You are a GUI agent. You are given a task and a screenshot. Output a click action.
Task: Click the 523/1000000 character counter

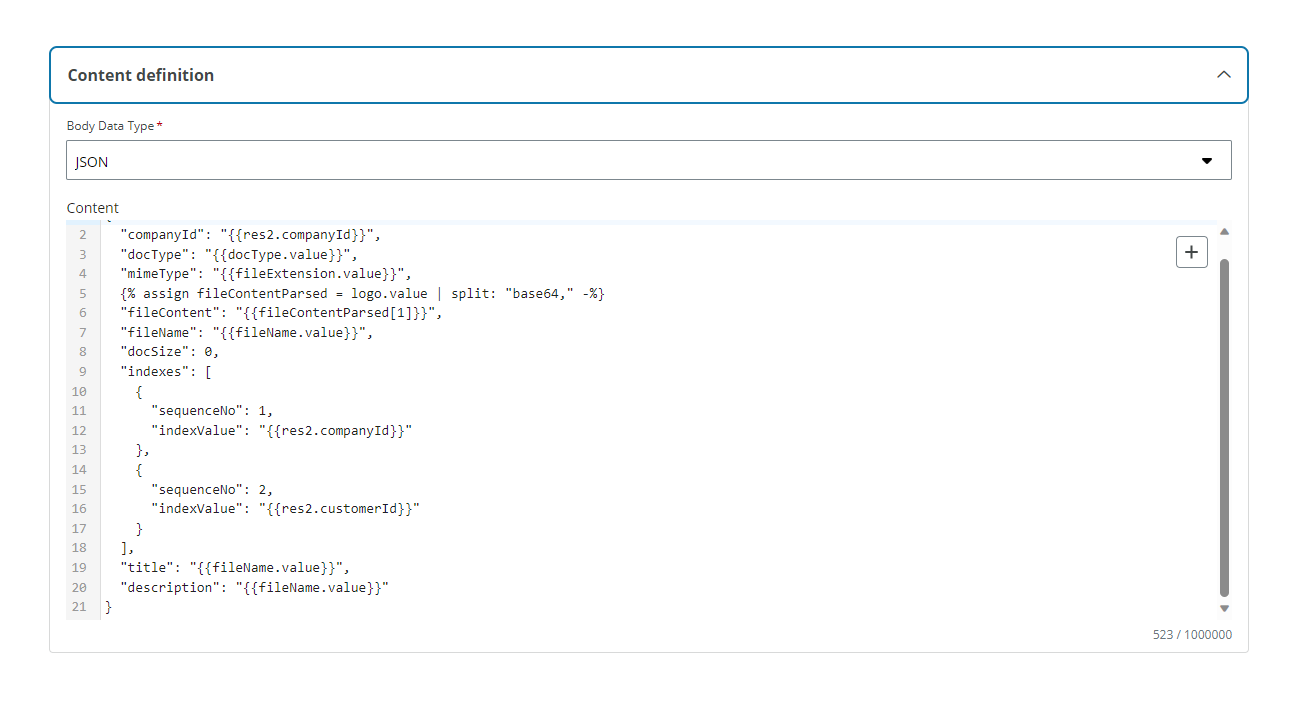tap(1192, 634)
